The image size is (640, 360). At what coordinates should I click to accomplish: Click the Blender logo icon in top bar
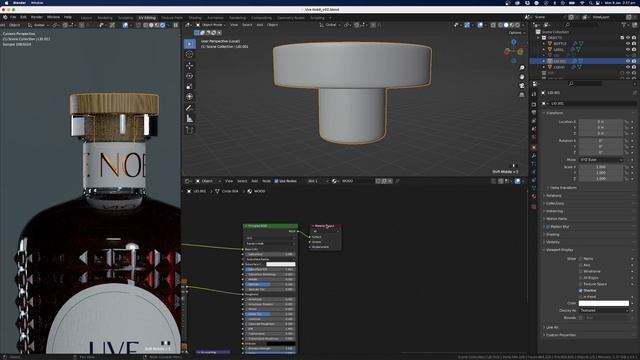(5, 17)
